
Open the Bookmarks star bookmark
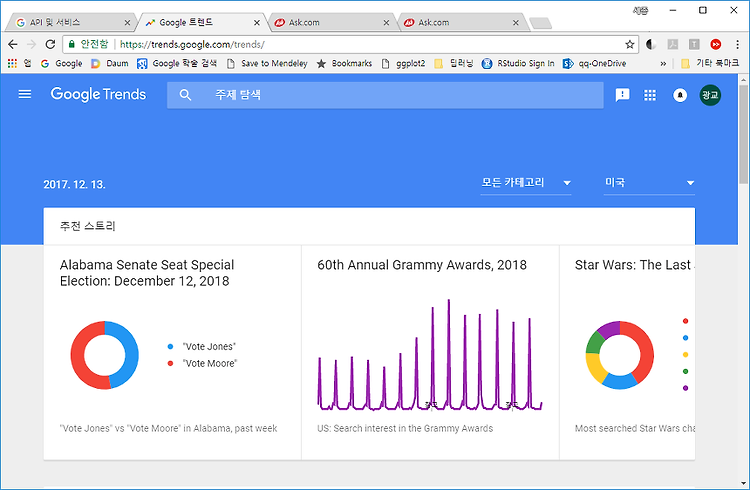click(344, 63)
